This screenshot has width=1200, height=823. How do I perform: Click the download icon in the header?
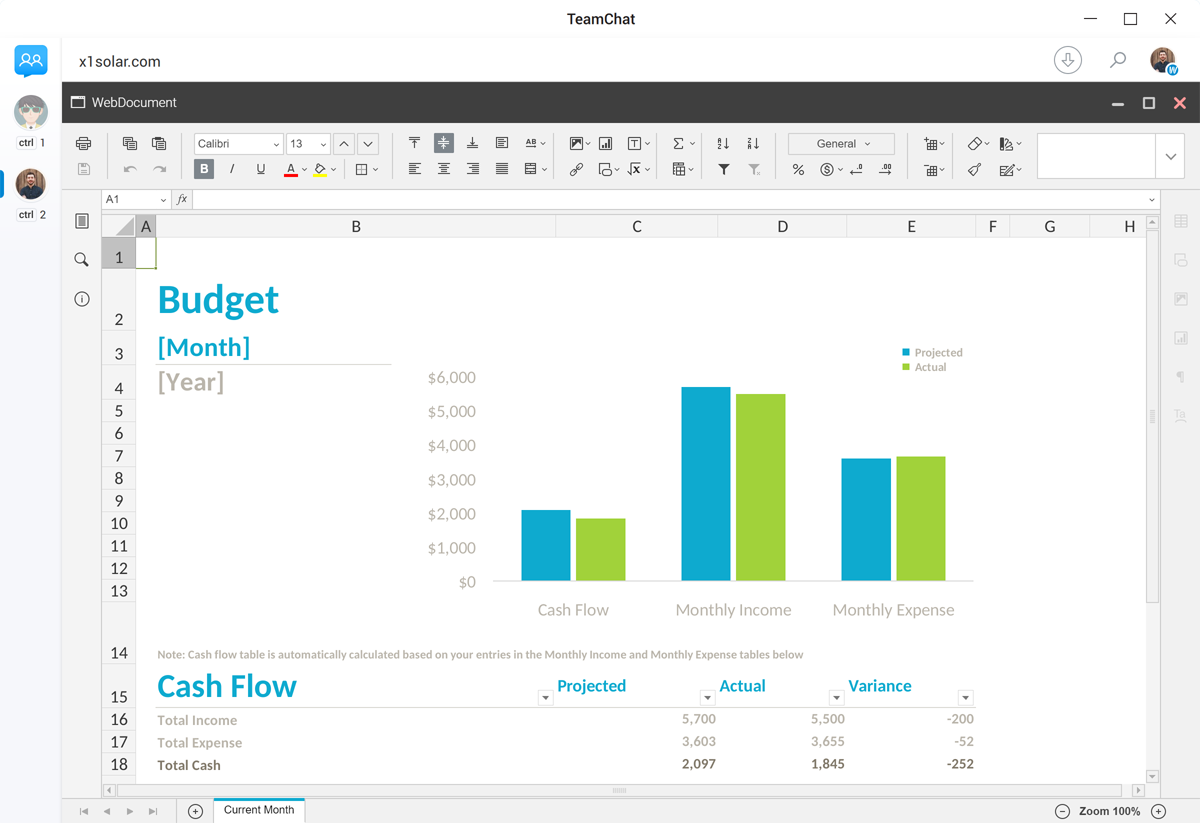1067,61
